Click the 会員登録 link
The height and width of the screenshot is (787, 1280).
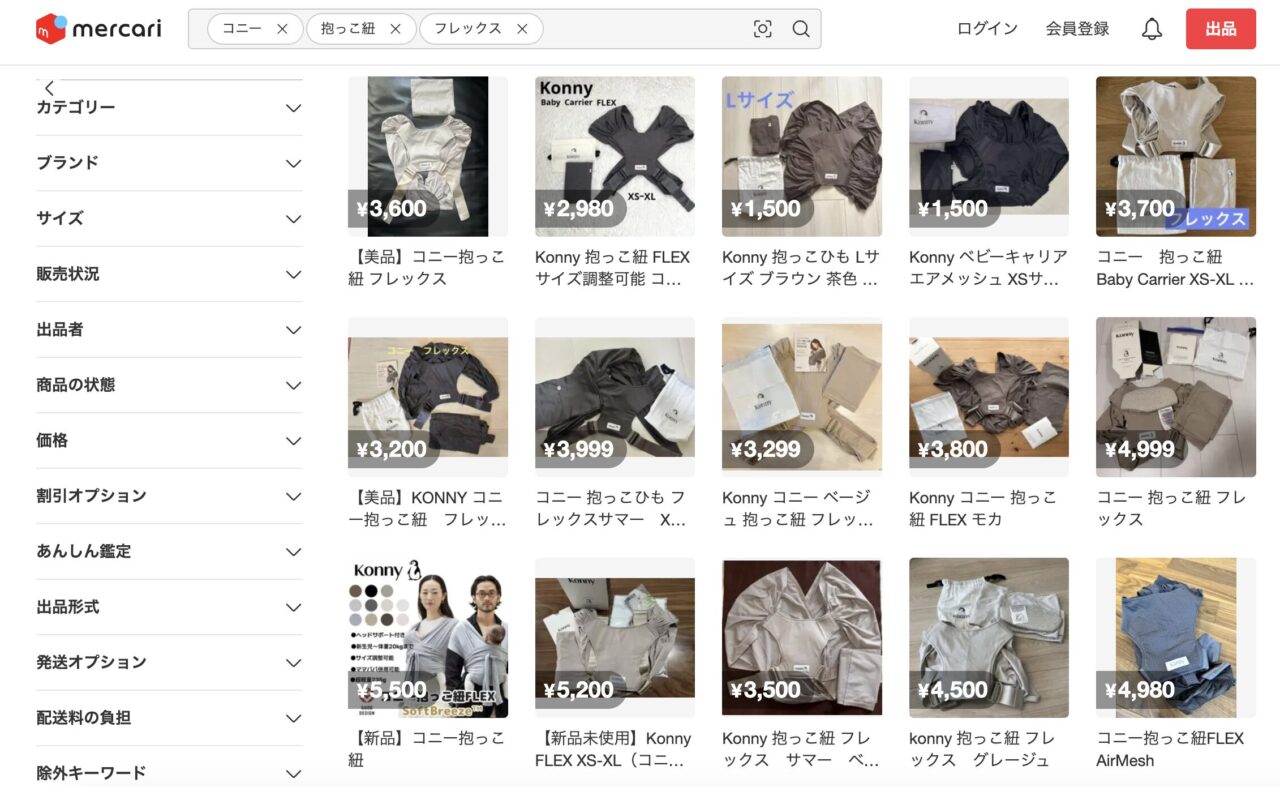pos(1077,29)
